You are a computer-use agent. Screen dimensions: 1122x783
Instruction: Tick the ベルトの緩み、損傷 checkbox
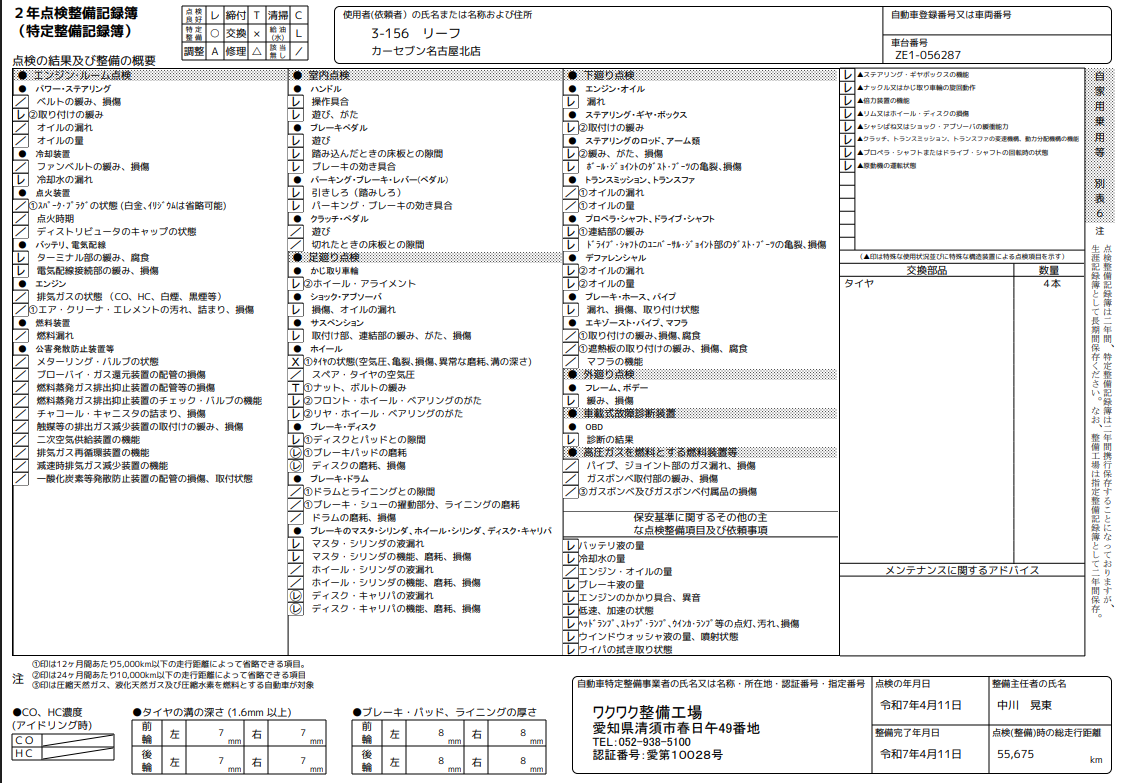[x=21, y=102]
